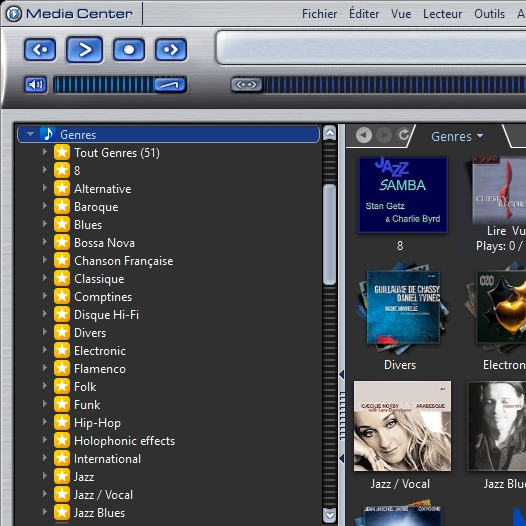Select the Genres music note icon
This screenshot has height=526, width=526.
(x=48, y=134)
